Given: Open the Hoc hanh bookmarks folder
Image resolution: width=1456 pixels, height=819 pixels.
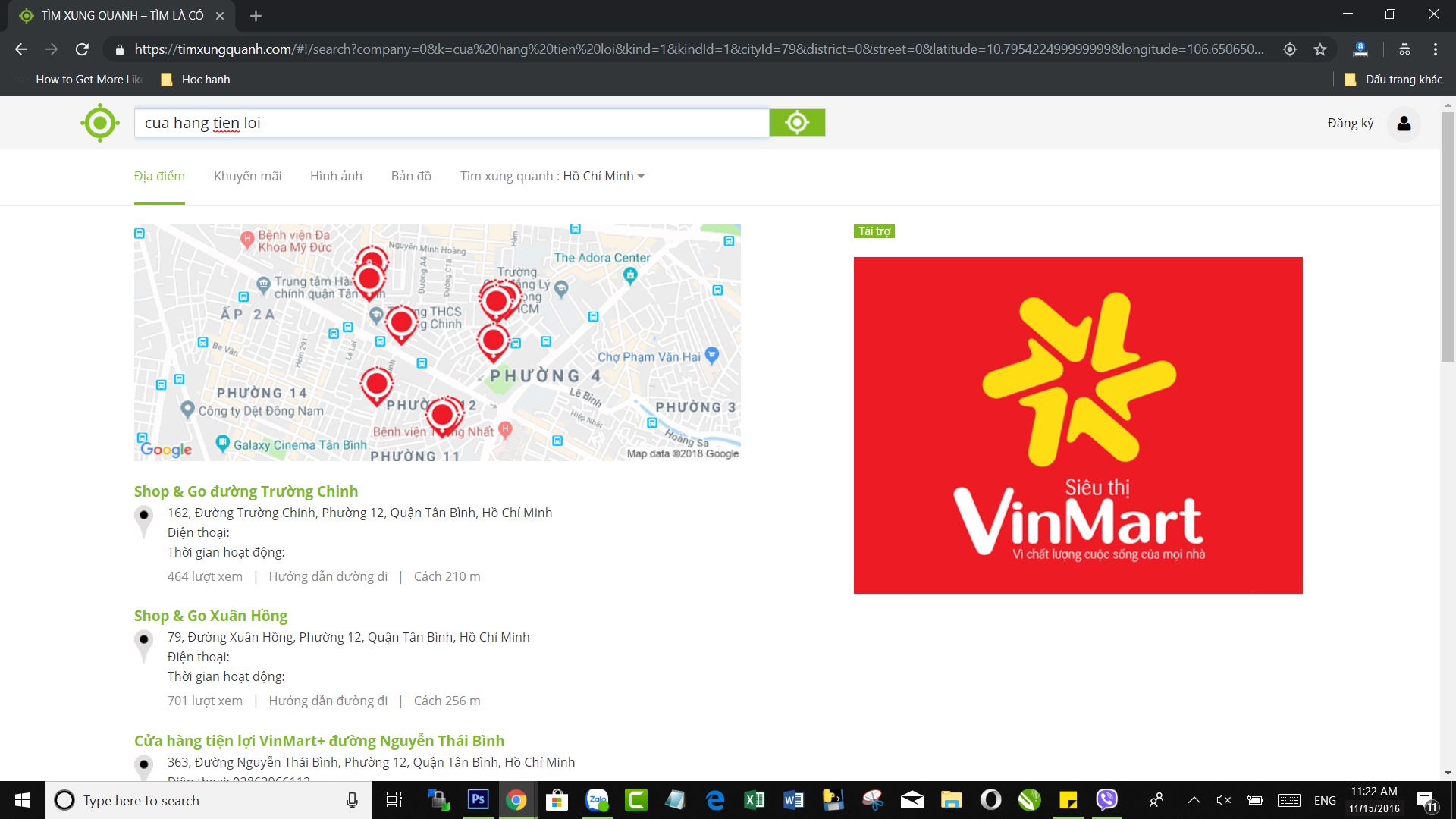Looking at the screenshot, I should pos(196,80).
